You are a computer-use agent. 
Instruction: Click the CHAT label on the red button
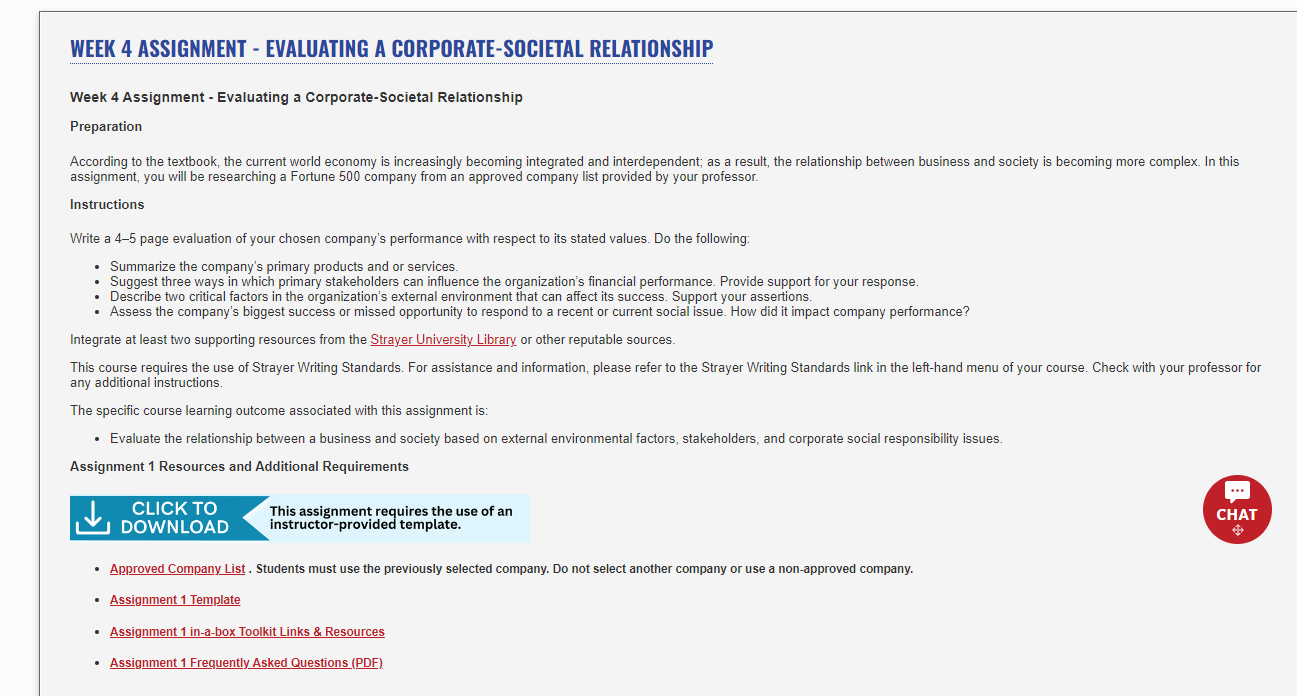coord(1237,514)
